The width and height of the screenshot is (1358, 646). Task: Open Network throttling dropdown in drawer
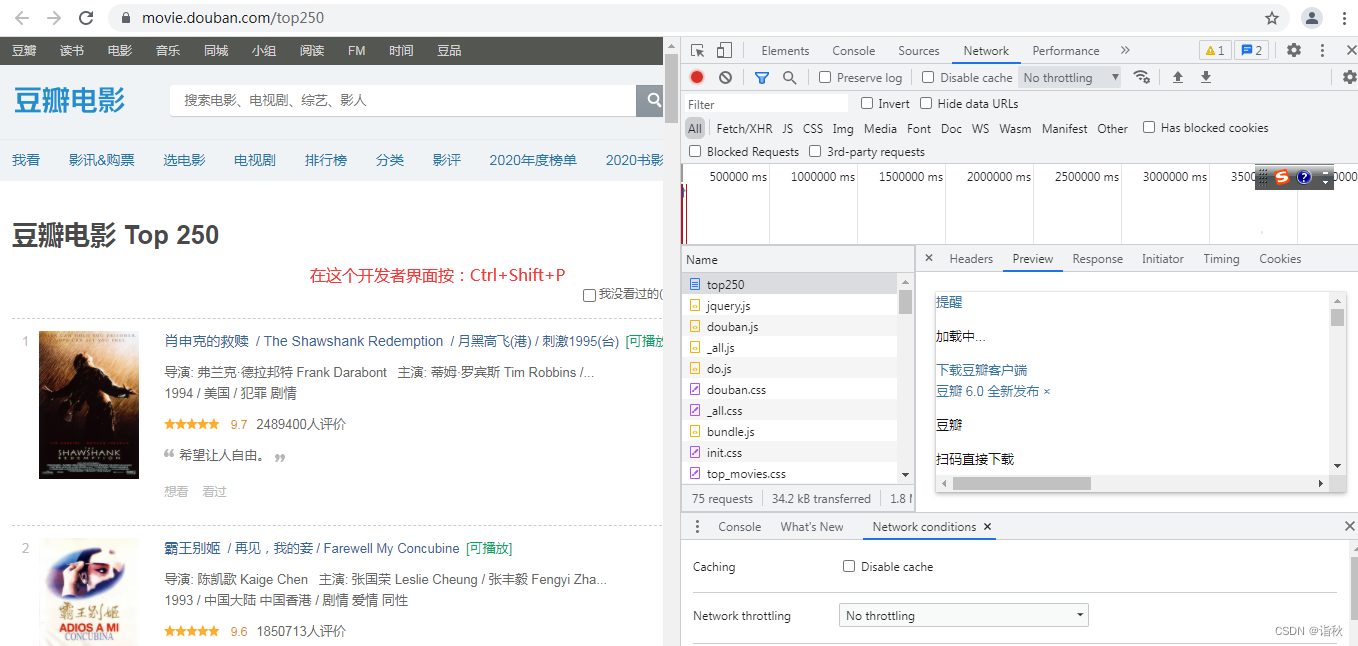click(x=963, y=616)
